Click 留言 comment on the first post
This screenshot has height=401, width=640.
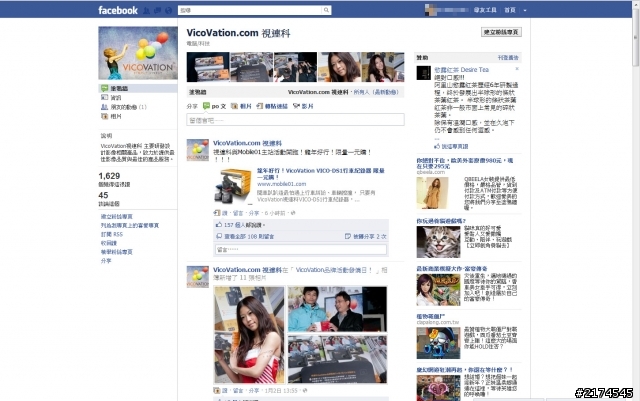[x=238, y=213]
